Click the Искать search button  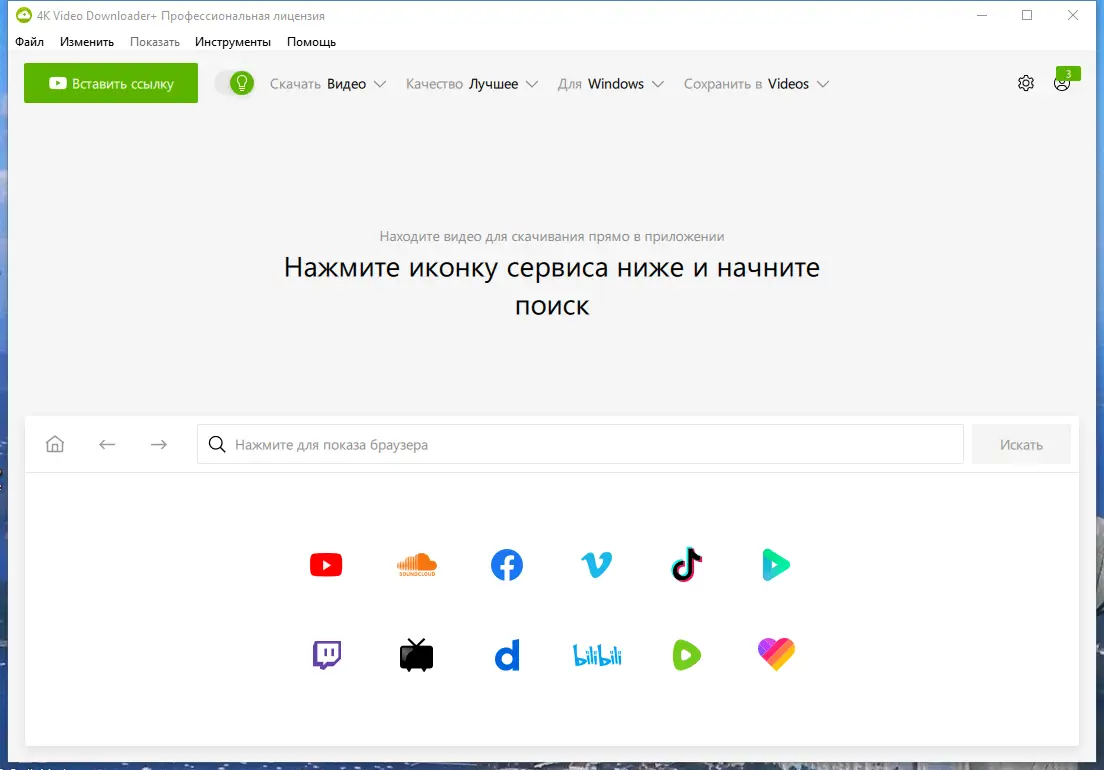[x=1021, y=443]
